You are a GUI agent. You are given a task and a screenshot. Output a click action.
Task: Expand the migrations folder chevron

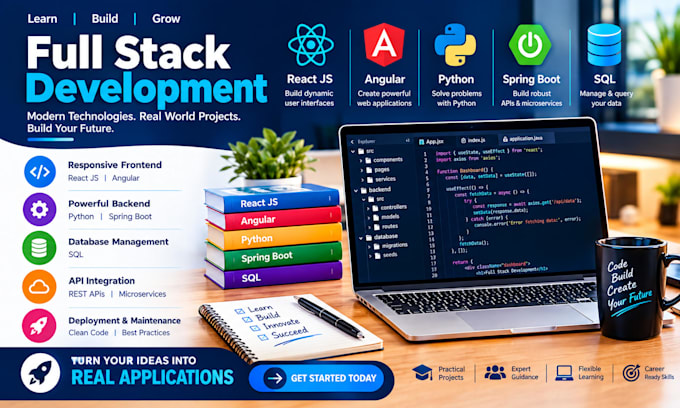tap(369, 247)
